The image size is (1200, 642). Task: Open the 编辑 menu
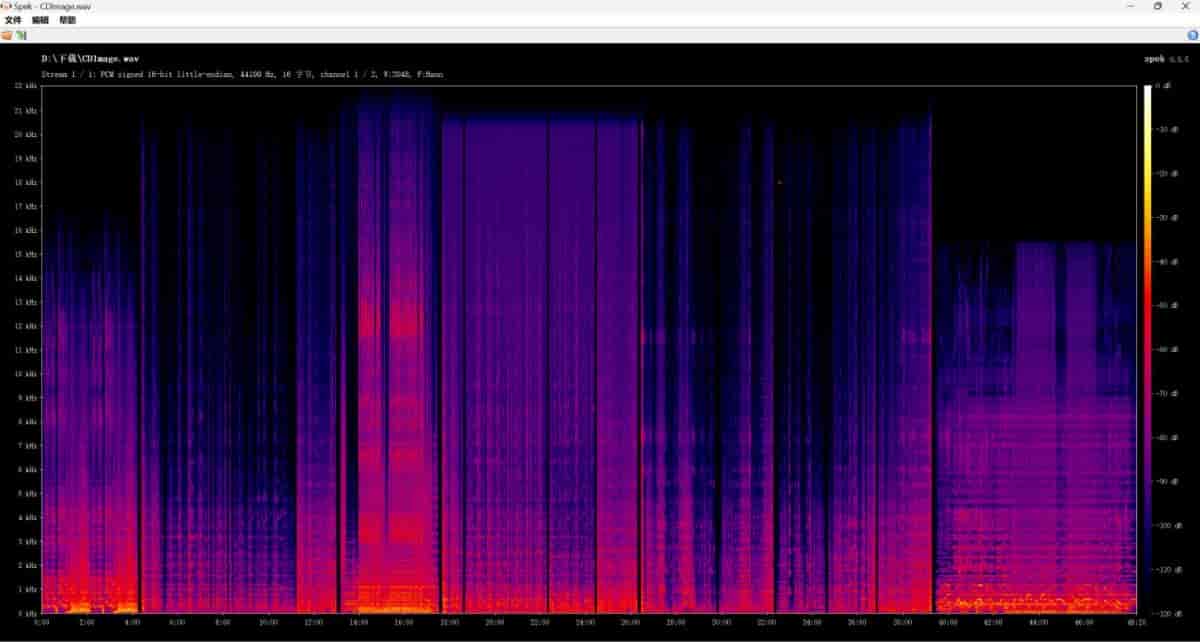coord(40,20)
